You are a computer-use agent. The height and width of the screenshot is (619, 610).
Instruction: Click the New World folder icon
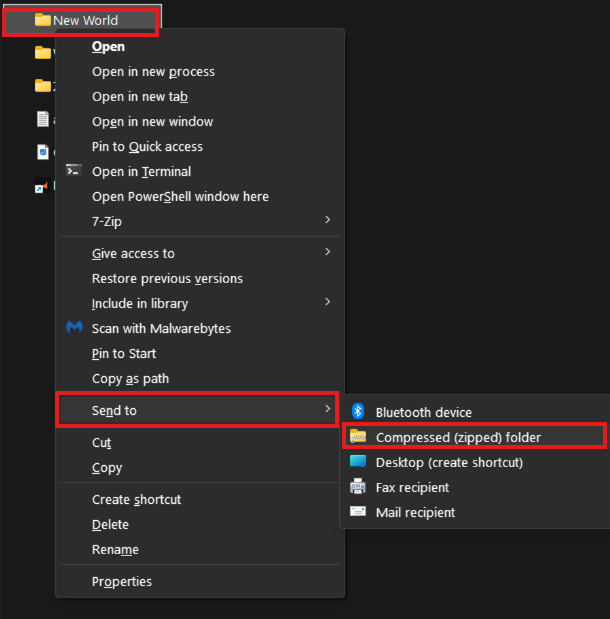coord(42,20)
